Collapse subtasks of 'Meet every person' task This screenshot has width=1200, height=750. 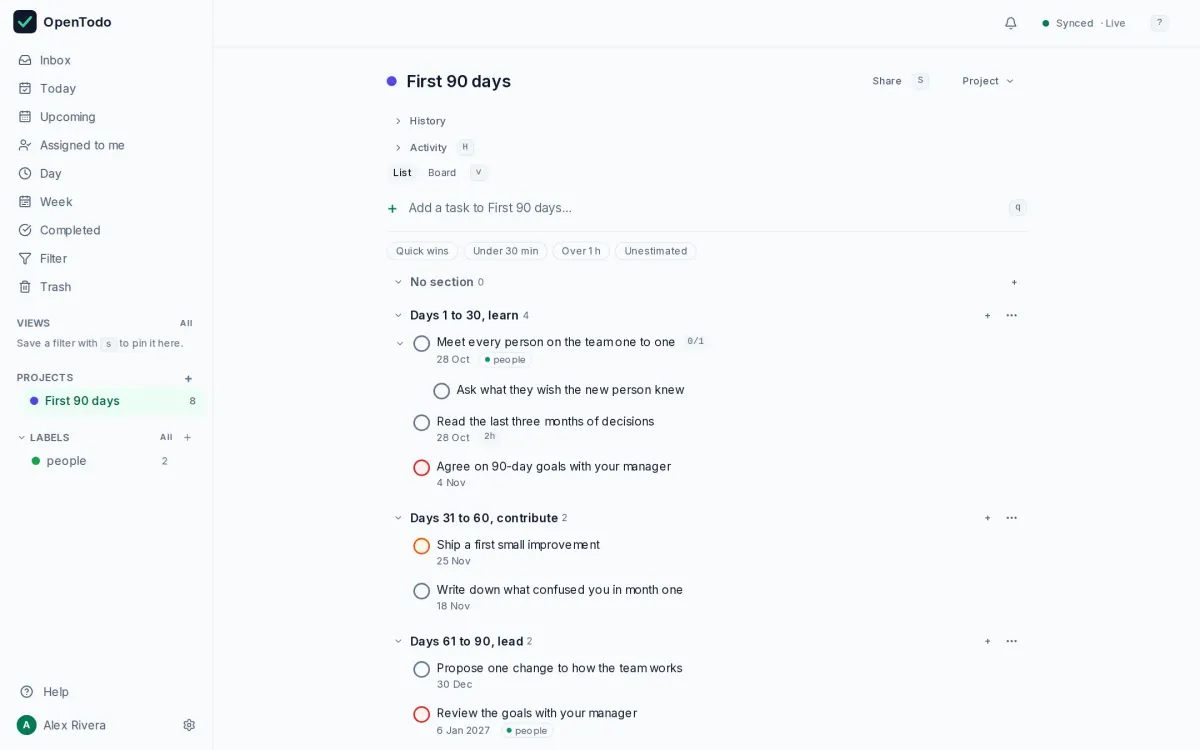click(400, 344)
